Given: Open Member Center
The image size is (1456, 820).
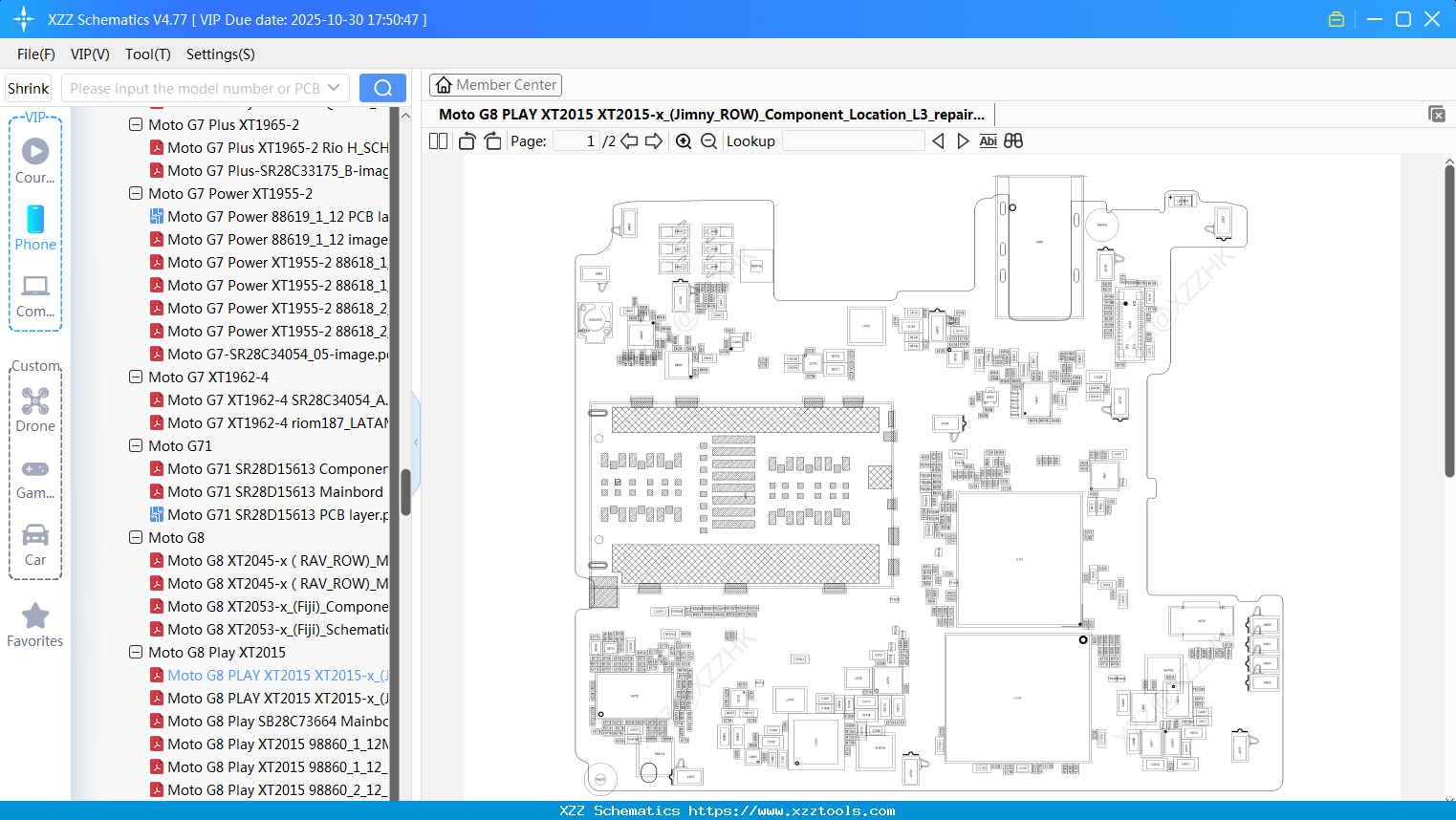Looking at the screenshot, I should click(x=495, y=85).
